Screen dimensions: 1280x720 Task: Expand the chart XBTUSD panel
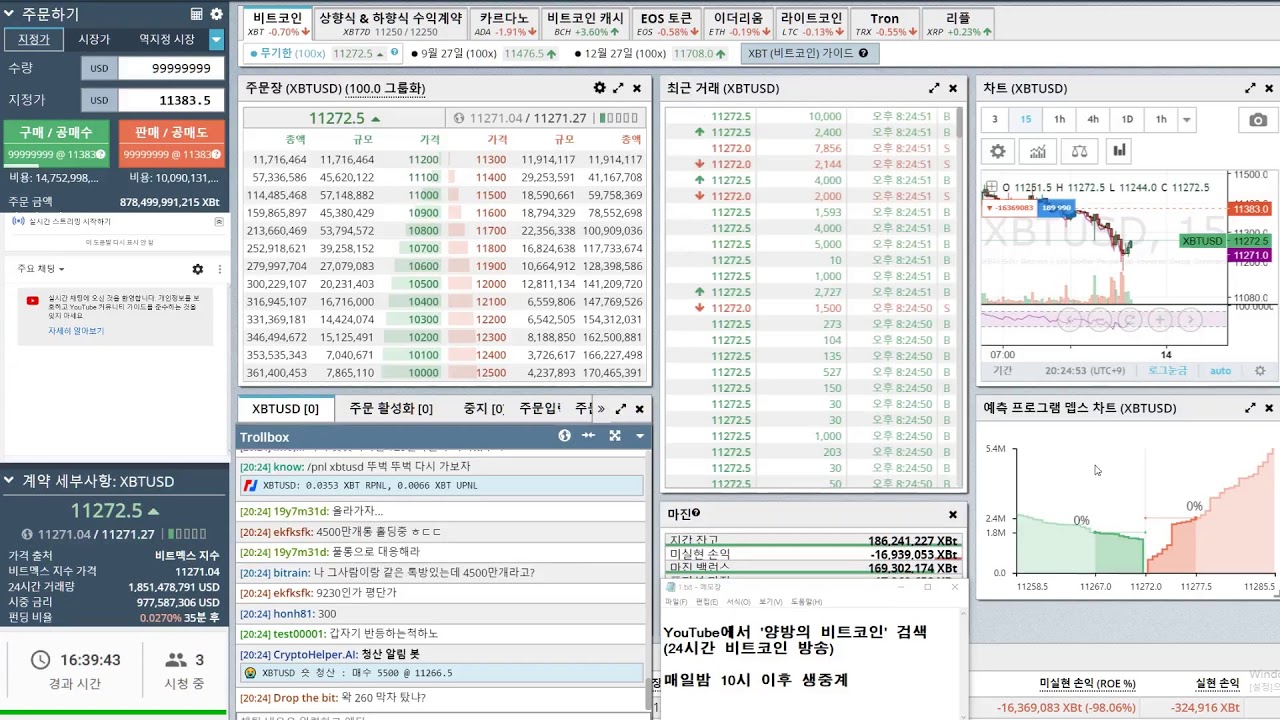pos(1250,88)
